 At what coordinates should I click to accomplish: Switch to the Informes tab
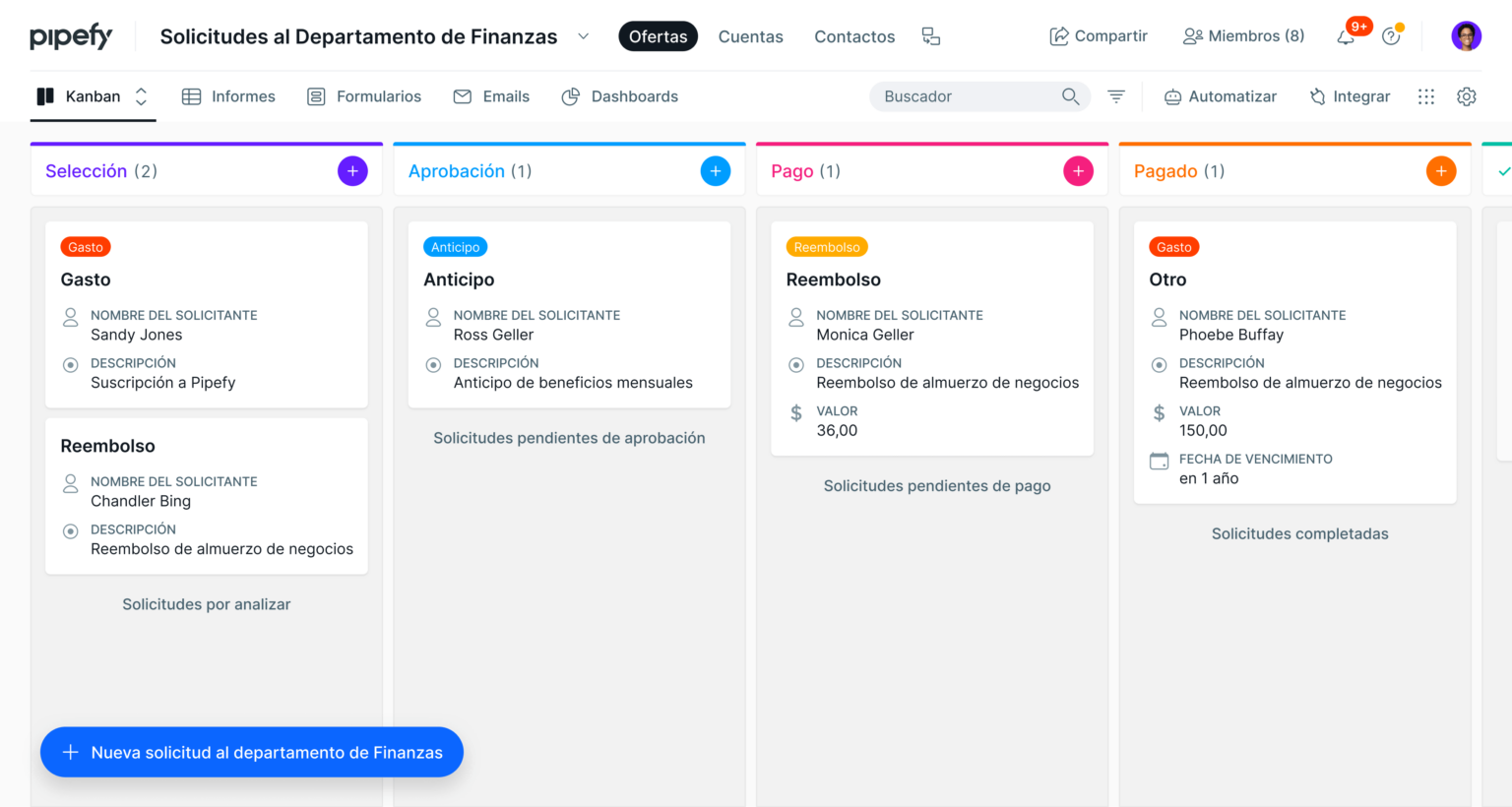click(x=228, y=96)
